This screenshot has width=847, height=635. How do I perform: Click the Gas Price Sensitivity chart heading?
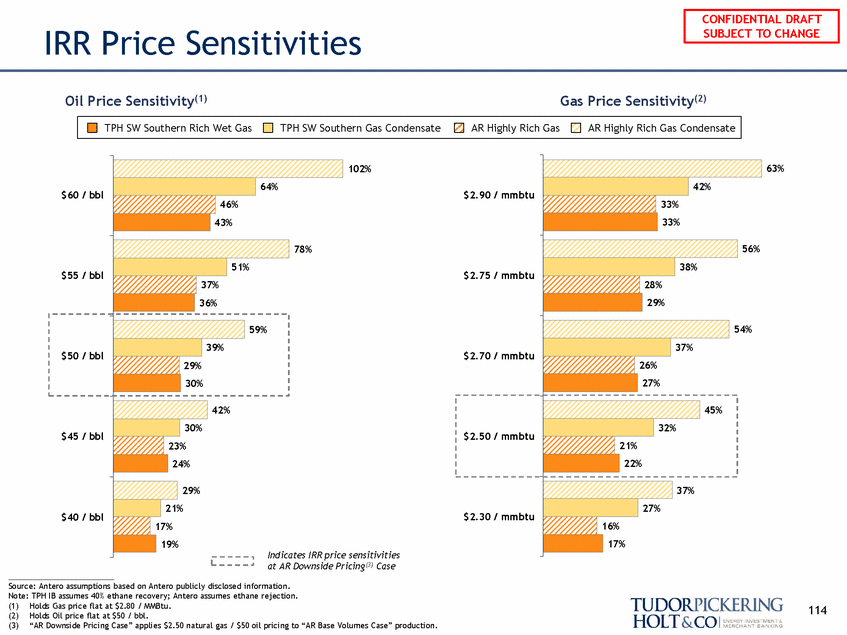633,101
